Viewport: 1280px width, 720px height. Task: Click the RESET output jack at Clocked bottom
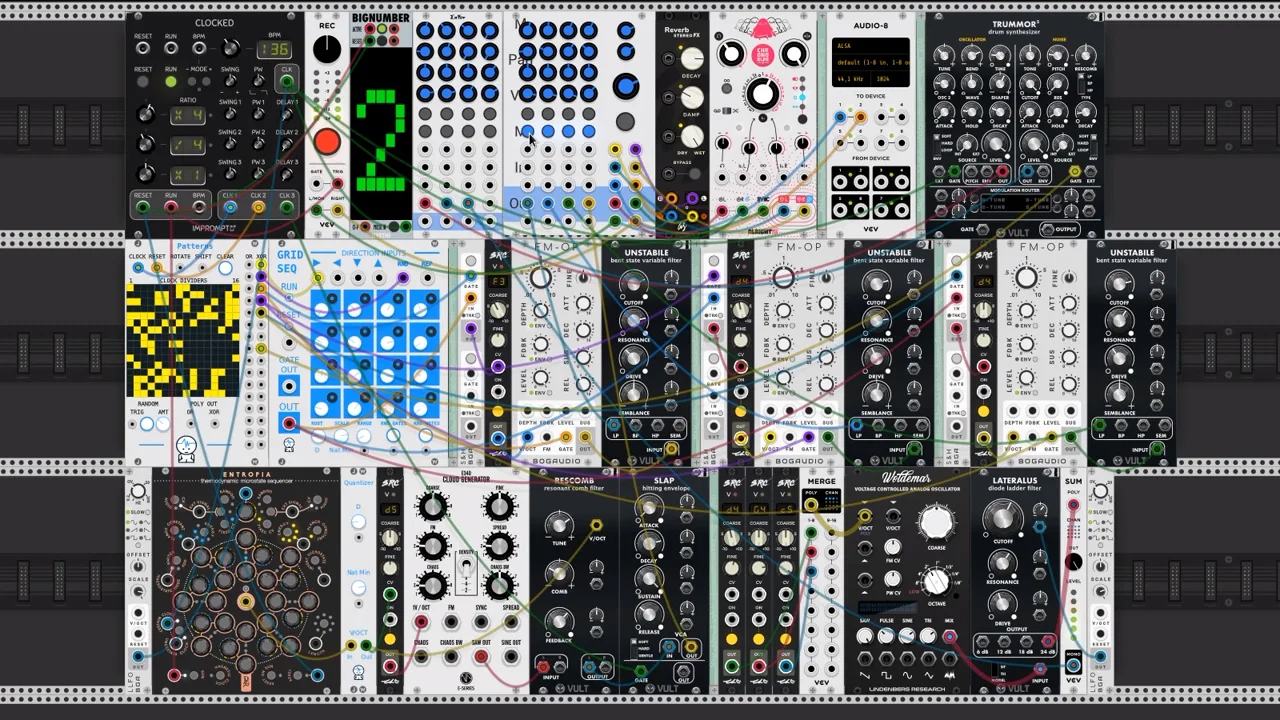click(143, 207)
